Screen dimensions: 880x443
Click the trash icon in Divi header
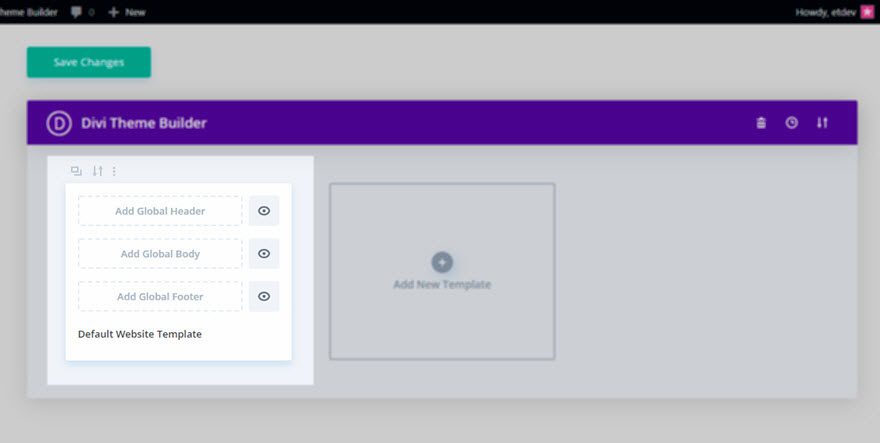[x=761, y=122]
